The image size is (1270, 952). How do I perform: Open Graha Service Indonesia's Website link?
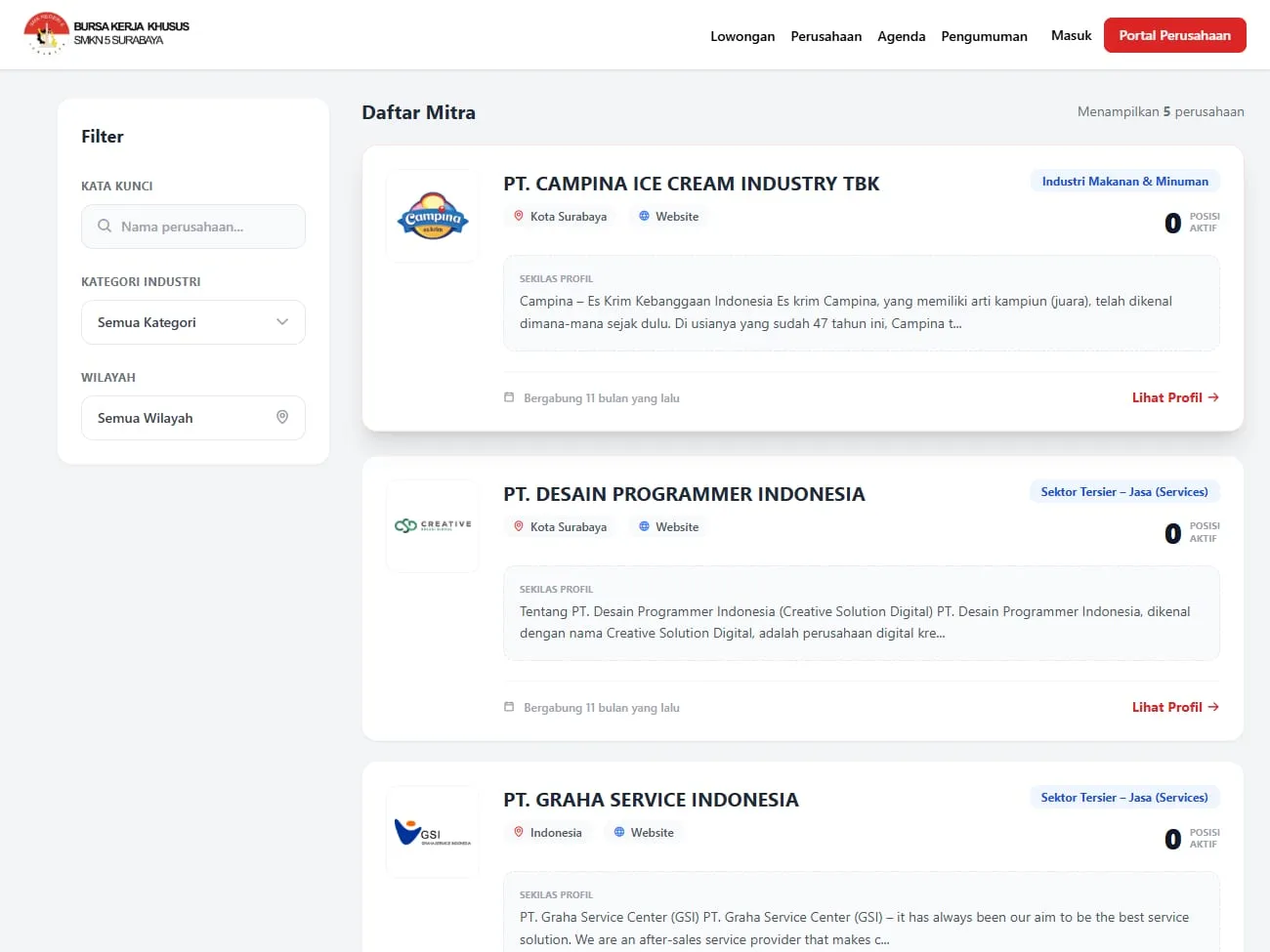(x=644, y=833)
